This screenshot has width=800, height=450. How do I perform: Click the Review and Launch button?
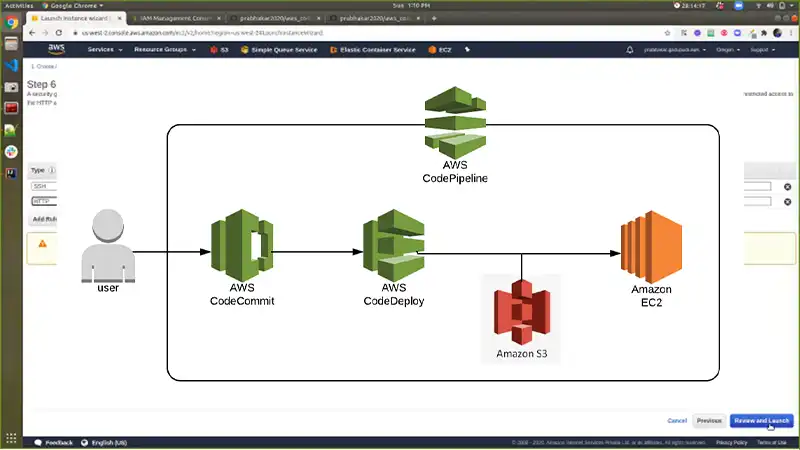[x=762, y=421]
